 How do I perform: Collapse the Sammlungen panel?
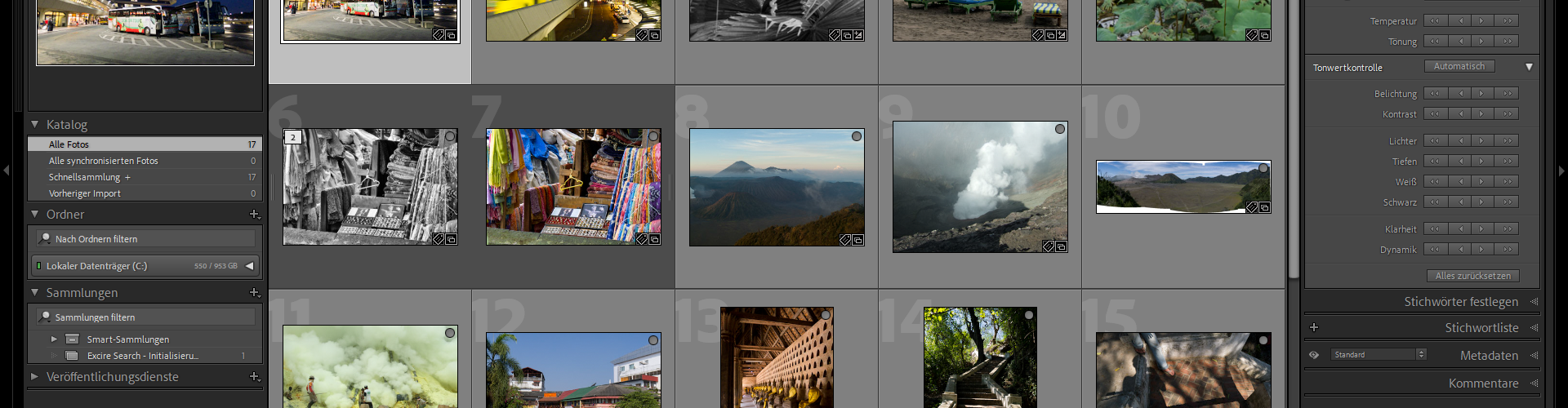click(35, 292)
